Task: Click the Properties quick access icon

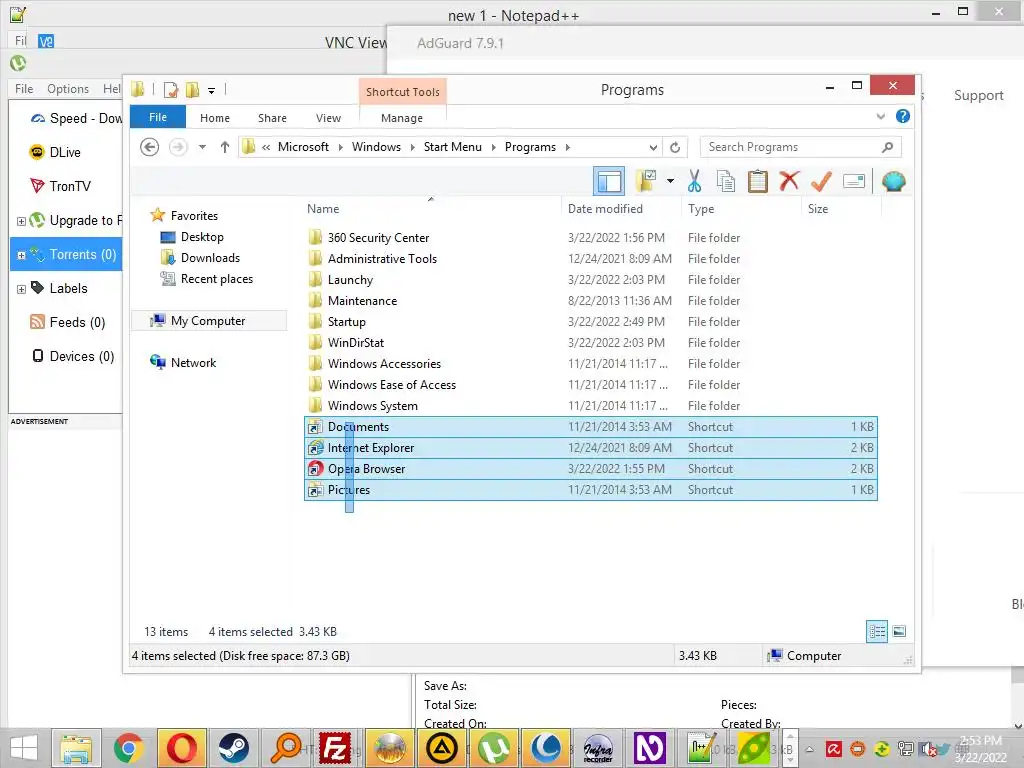Action: (x=171, y=89)
